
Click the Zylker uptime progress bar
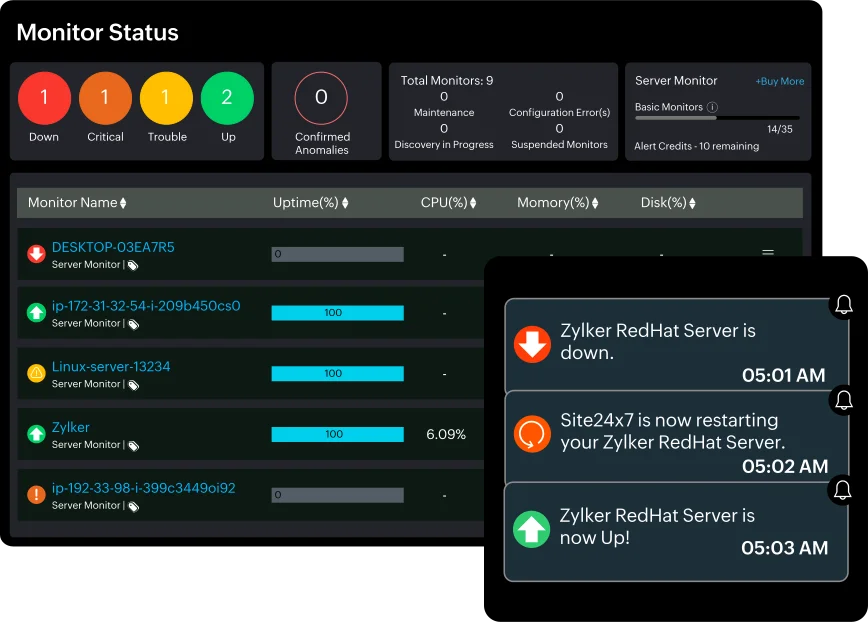click(x=337, y=434)
